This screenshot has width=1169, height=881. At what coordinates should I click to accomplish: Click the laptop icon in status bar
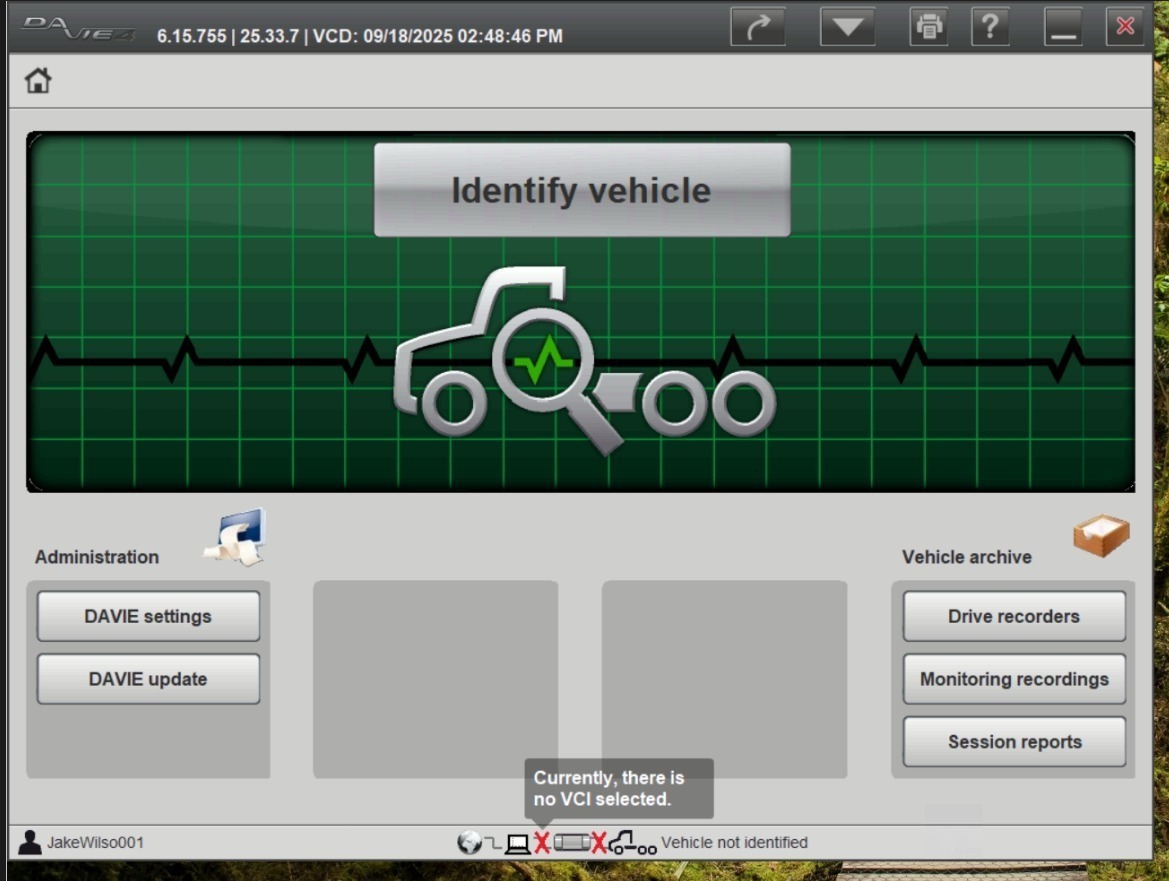(517, 843)
